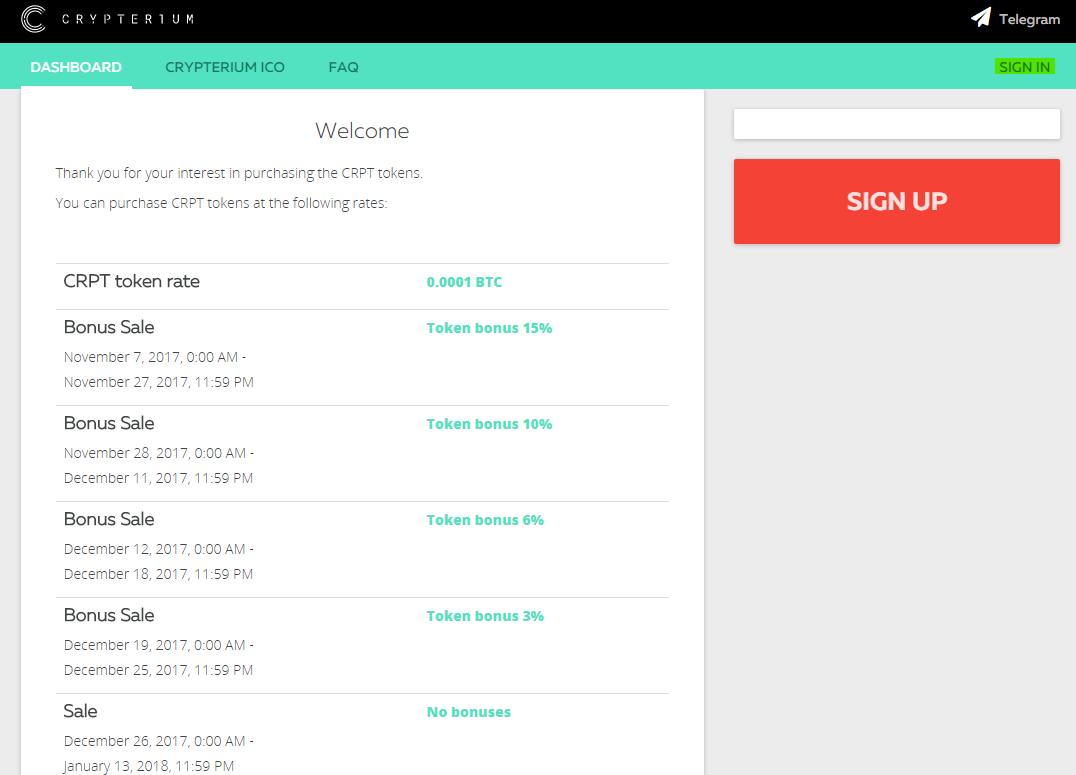Viewport: 1076px width, 775px height.
Task: Click the Bonus Sale heading with 6% bonus
Action: (109, 520)
